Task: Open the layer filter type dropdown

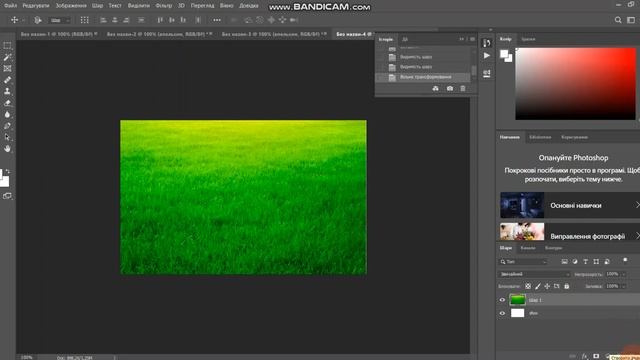Action: pyautogui.click(x=523, y=262)
